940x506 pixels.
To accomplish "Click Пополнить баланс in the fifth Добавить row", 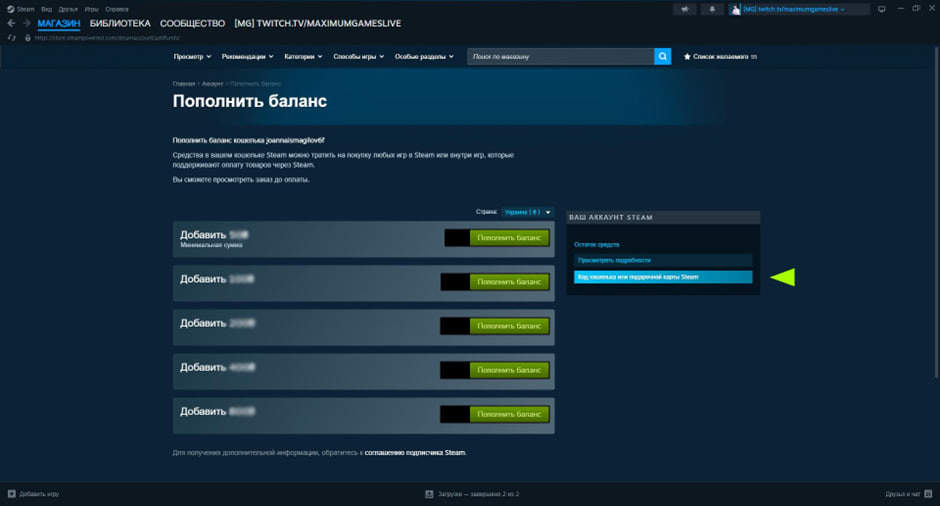I will 509,414.
